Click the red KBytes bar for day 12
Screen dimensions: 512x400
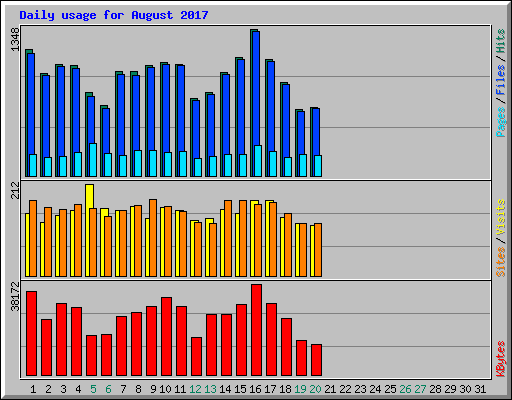point(196,357)
